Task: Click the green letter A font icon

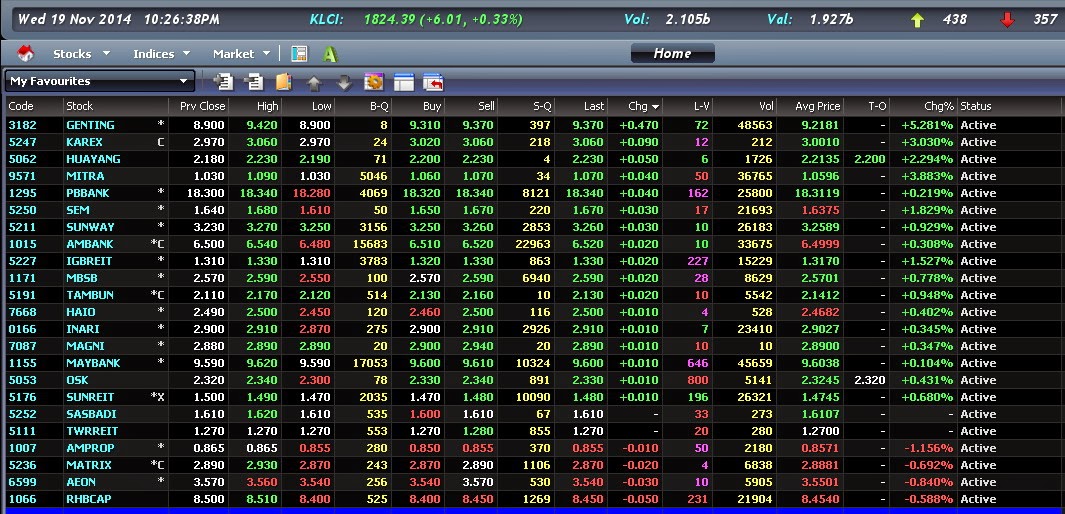Action: (x=330, y=54)
